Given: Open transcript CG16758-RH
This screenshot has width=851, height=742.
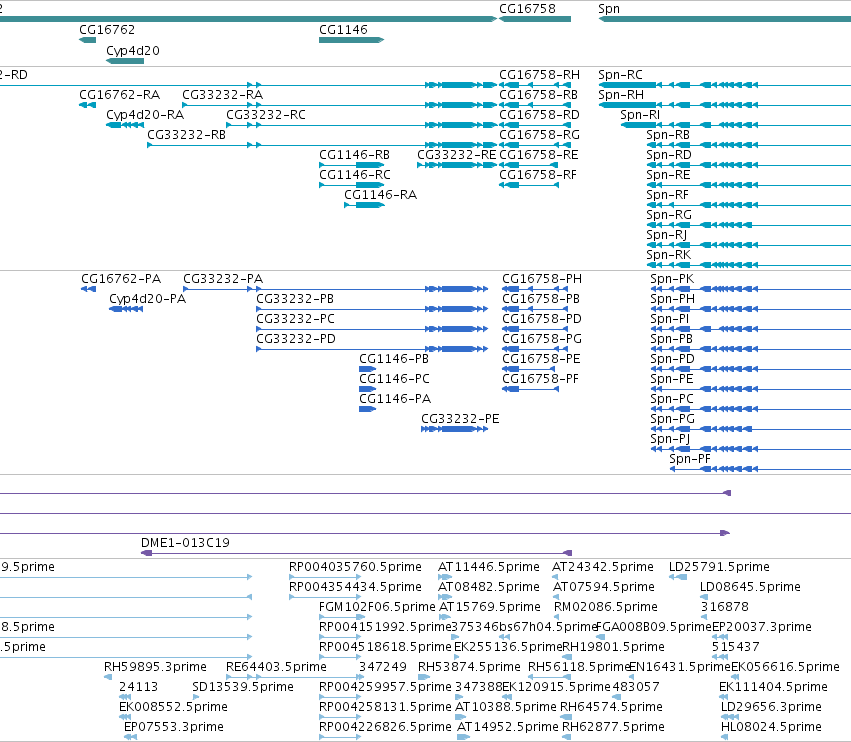Looking at the screenshot, I should click(x=539, y=75).
